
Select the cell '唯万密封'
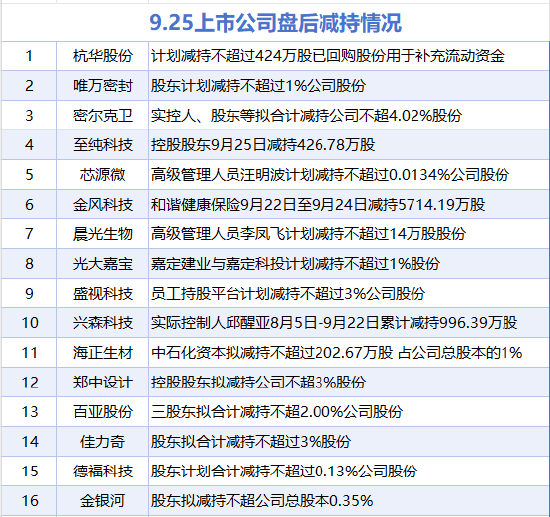pyautogui.click(x=102, y=86)
